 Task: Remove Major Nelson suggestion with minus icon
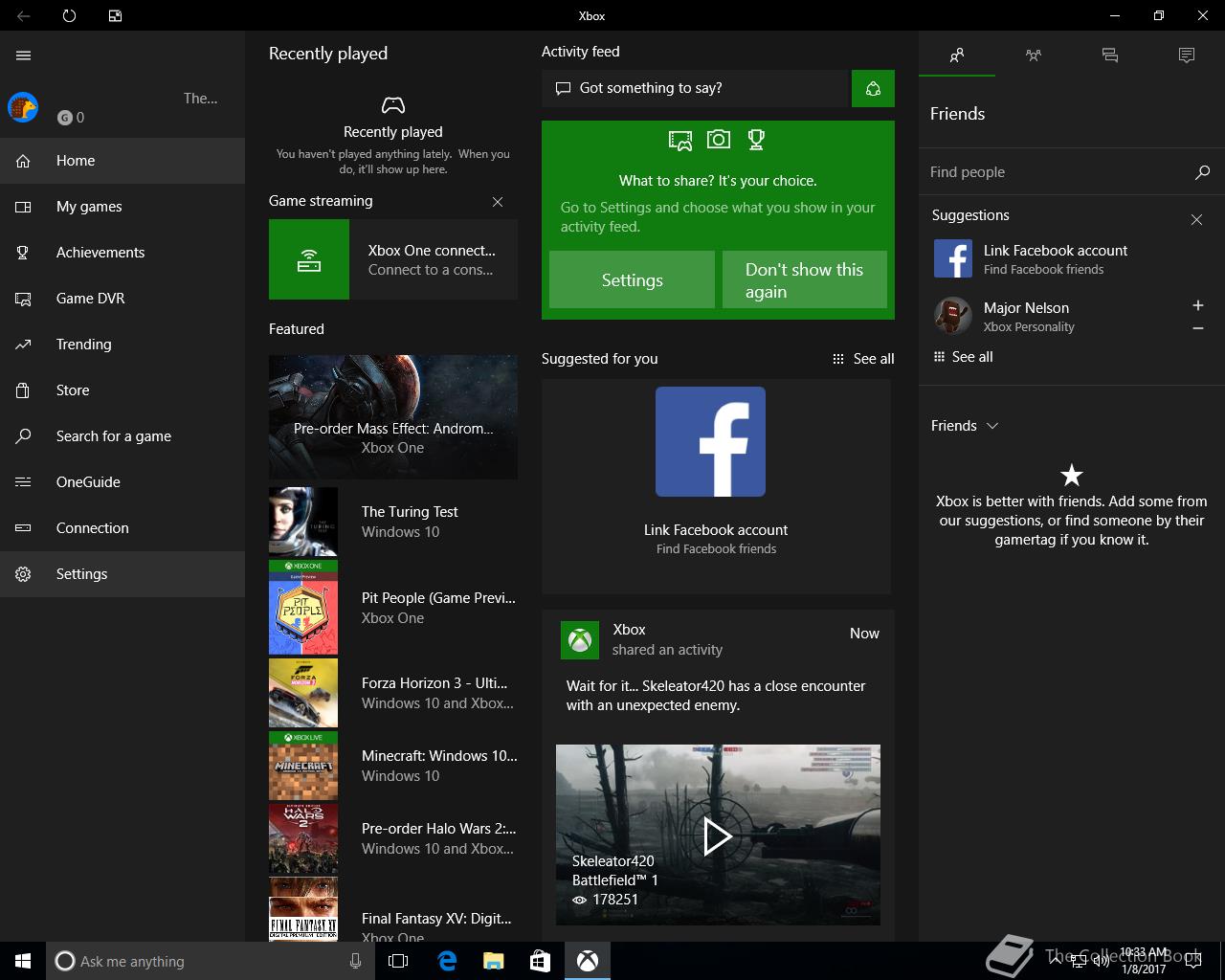click(x=1197, y=328)
